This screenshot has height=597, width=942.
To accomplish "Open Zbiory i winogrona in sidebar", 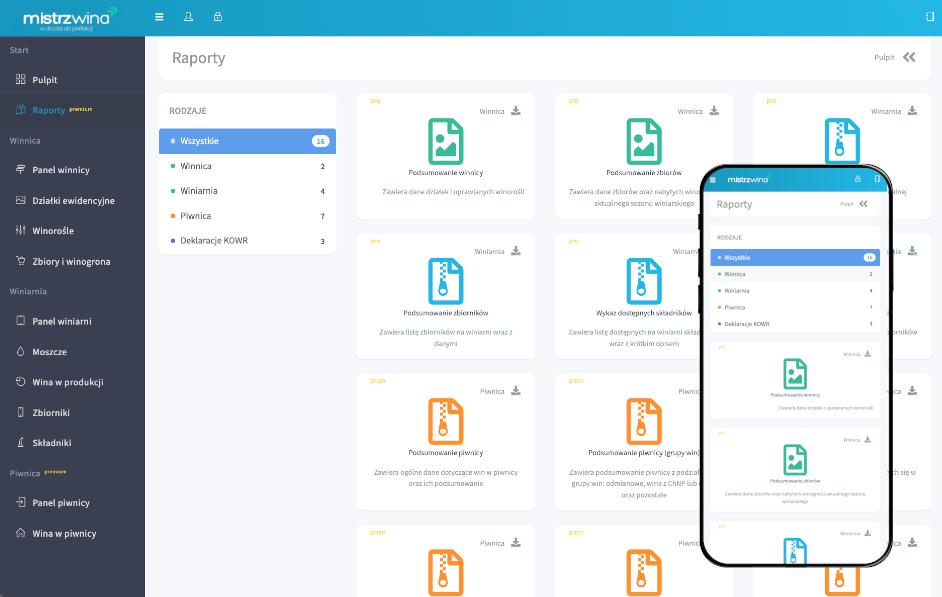I will tap(71, 261).
